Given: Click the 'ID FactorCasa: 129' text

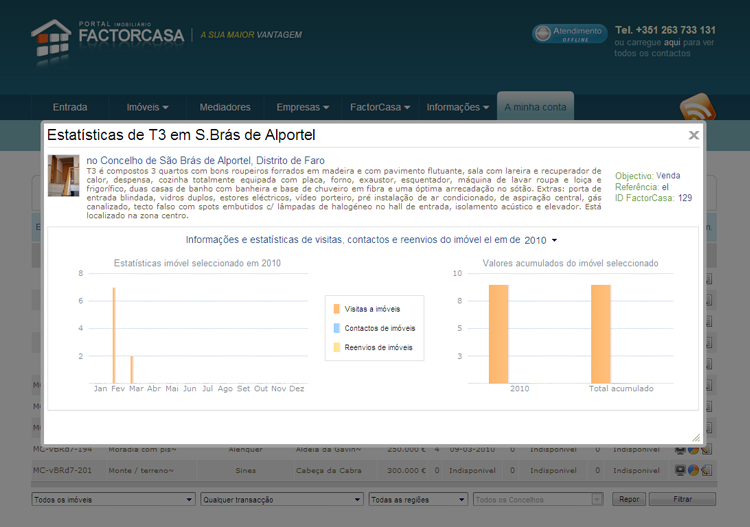Looking at the screenshot, I should 653,198.
